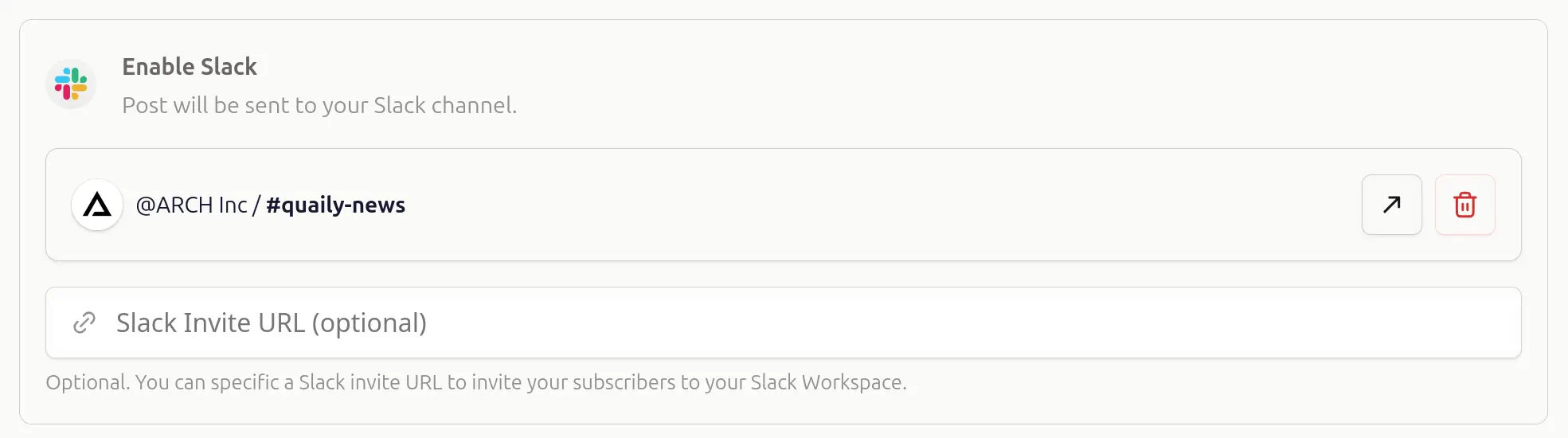This screenshot has width=1568, height=438.
Task: Click the ARCH Inc triangle workspace avatar
Action: 97,205
